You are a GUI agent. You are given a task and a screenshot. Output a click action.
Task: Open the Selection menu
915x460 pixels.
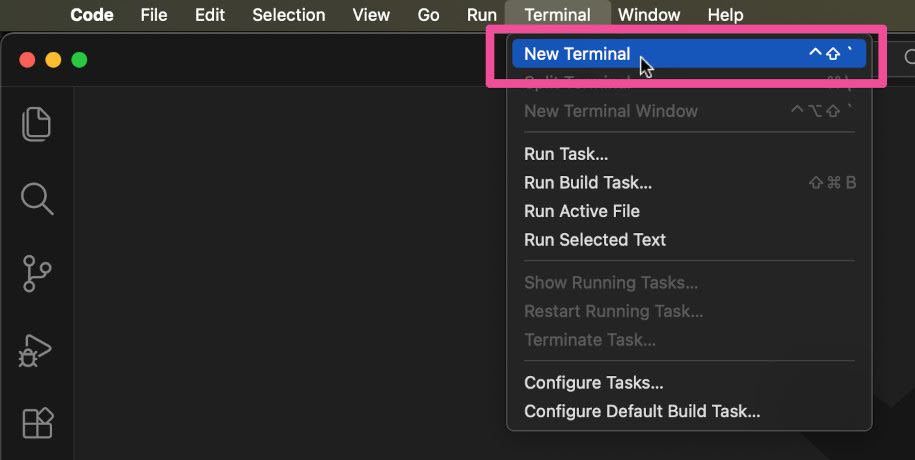pyautogui.click(x=288, y=15)
